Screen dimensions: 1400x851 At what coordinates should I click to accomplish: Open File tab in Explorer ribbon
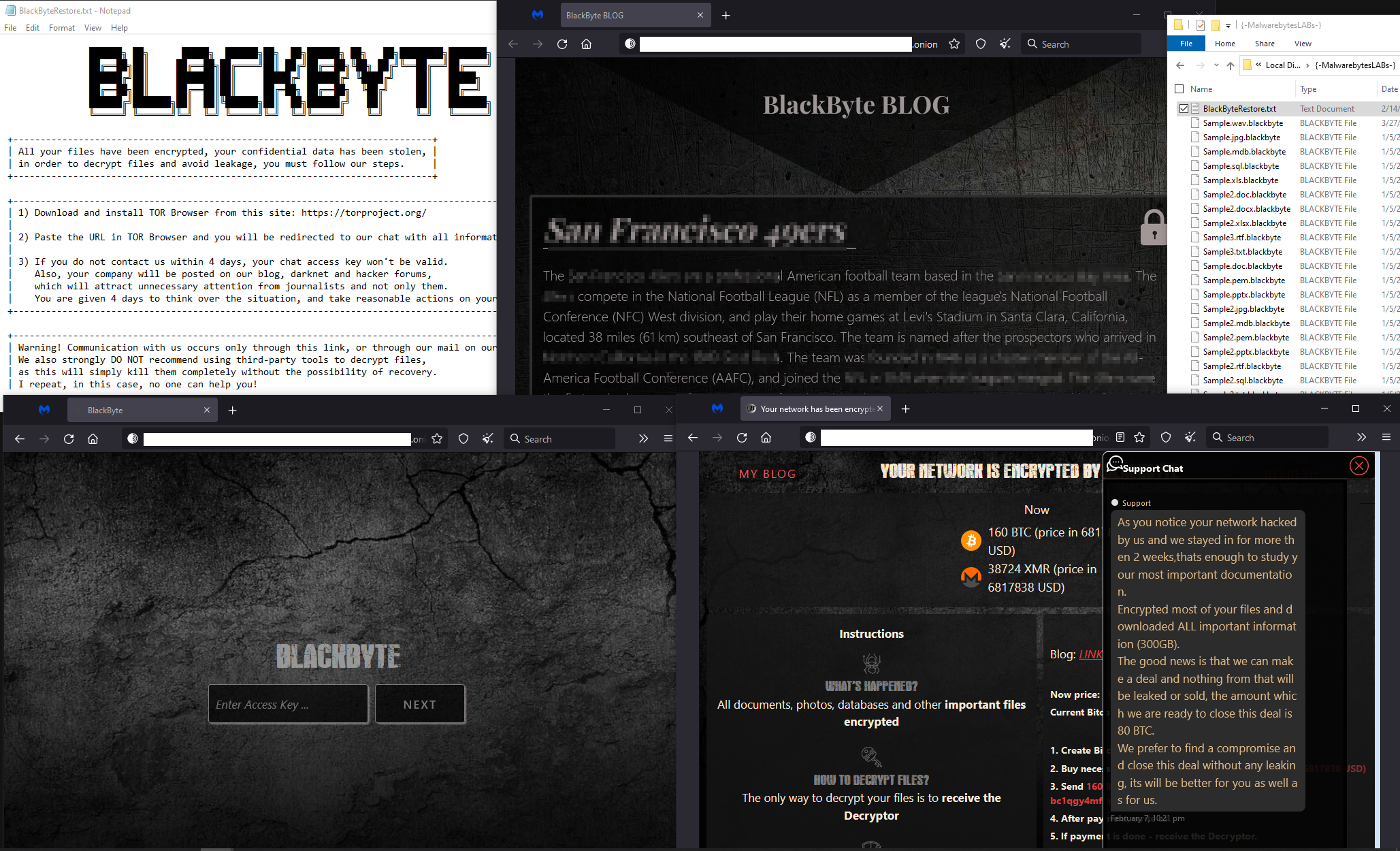1186,44
